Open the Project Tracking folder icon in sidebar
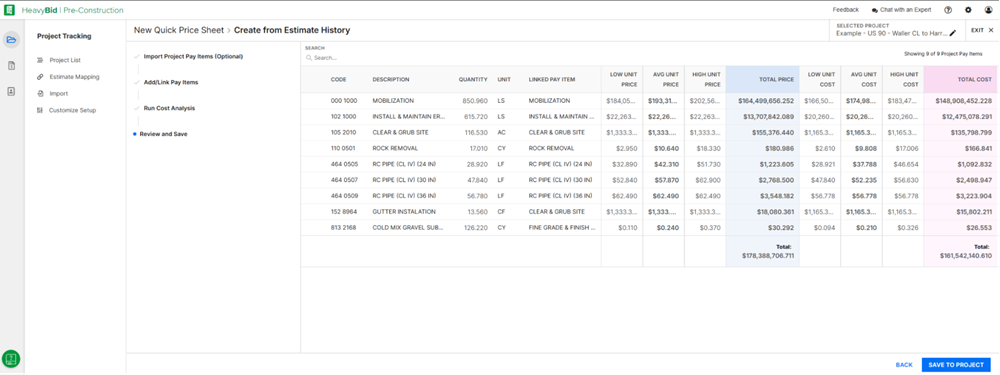This screenshot has width=1000, height=375. pos(11,40)
